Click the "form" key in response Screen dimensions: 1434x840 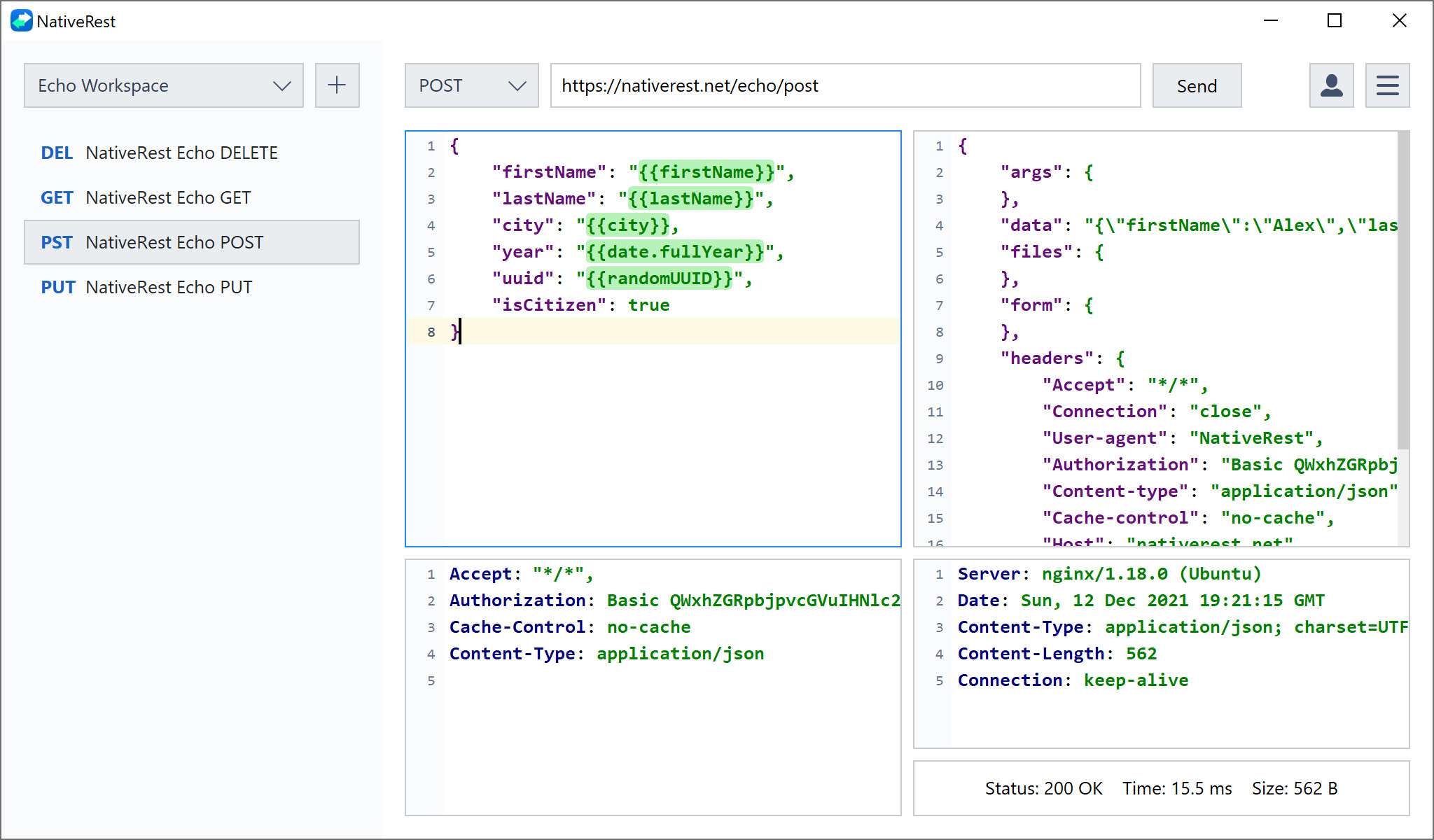point(1031,305)
